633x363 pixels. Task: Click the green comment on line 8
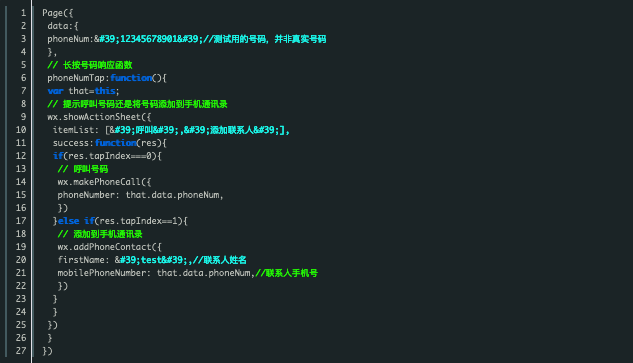(x=137, y=104)
